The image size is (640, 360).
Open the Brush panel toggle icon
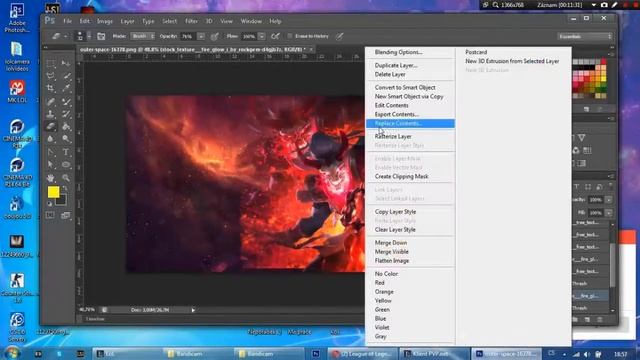click(101, 36)
